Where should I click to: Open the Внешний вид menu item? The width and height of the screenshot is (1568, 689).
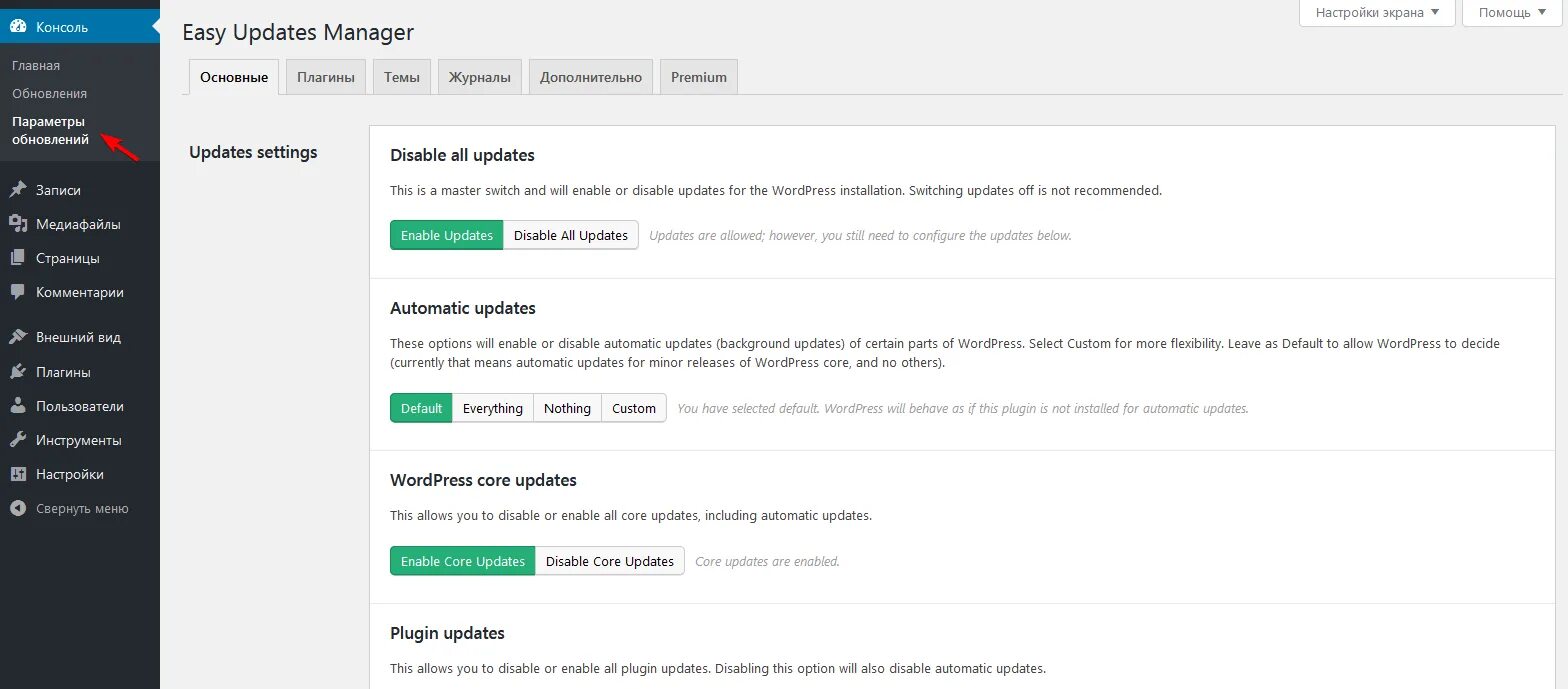coord(80,337)
